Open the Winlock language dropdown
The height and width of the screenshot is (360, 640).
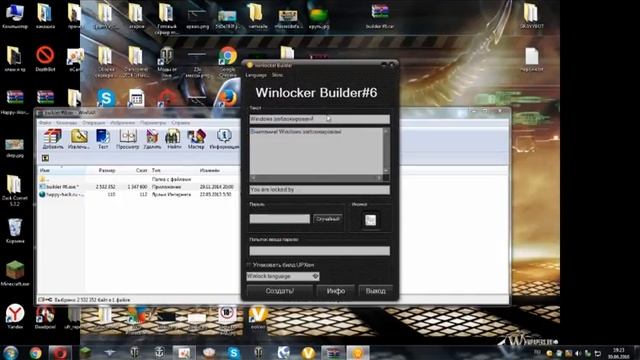(282, 276)
